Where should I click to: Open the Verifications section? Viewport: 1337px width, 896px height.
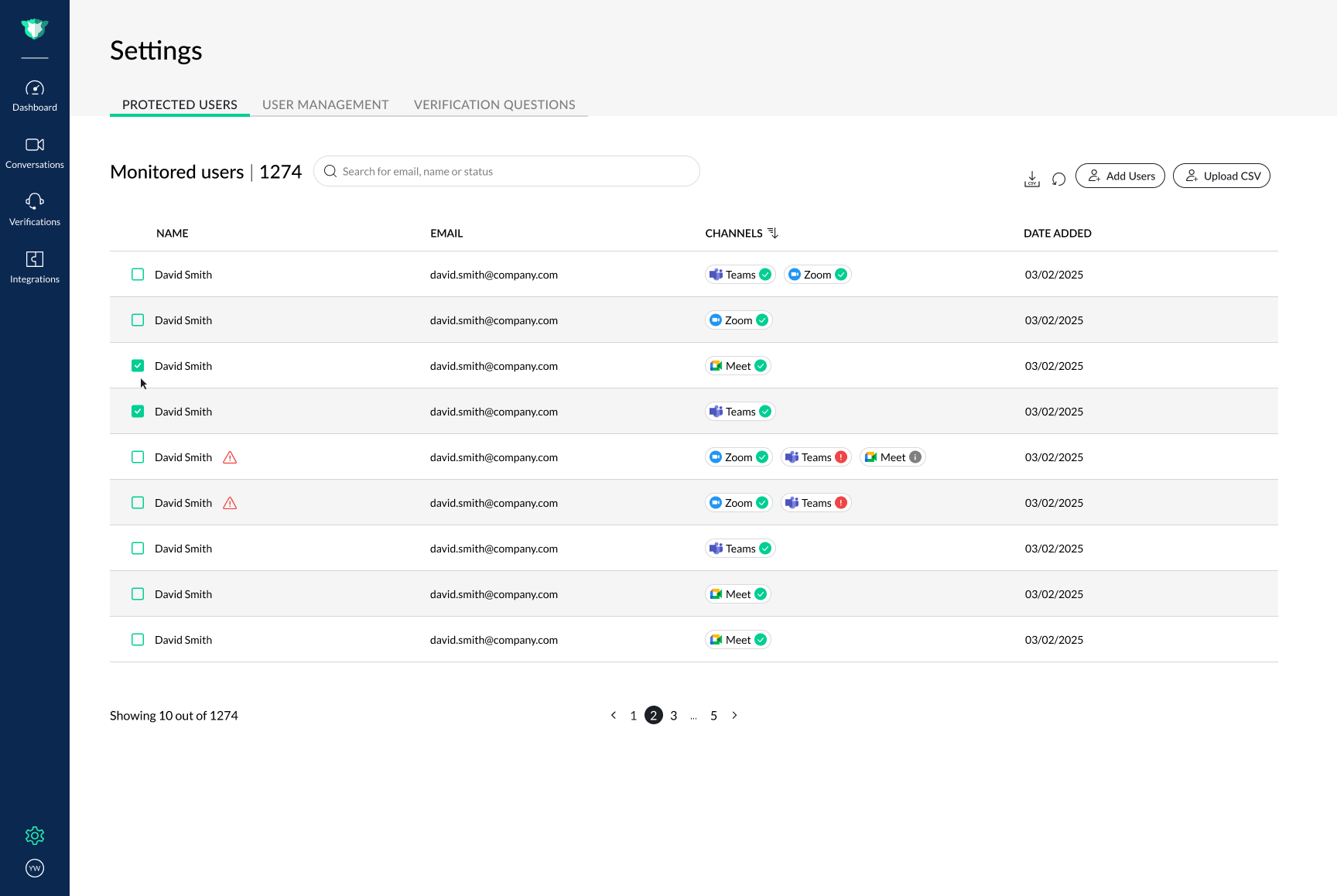[x=35, y=209]
